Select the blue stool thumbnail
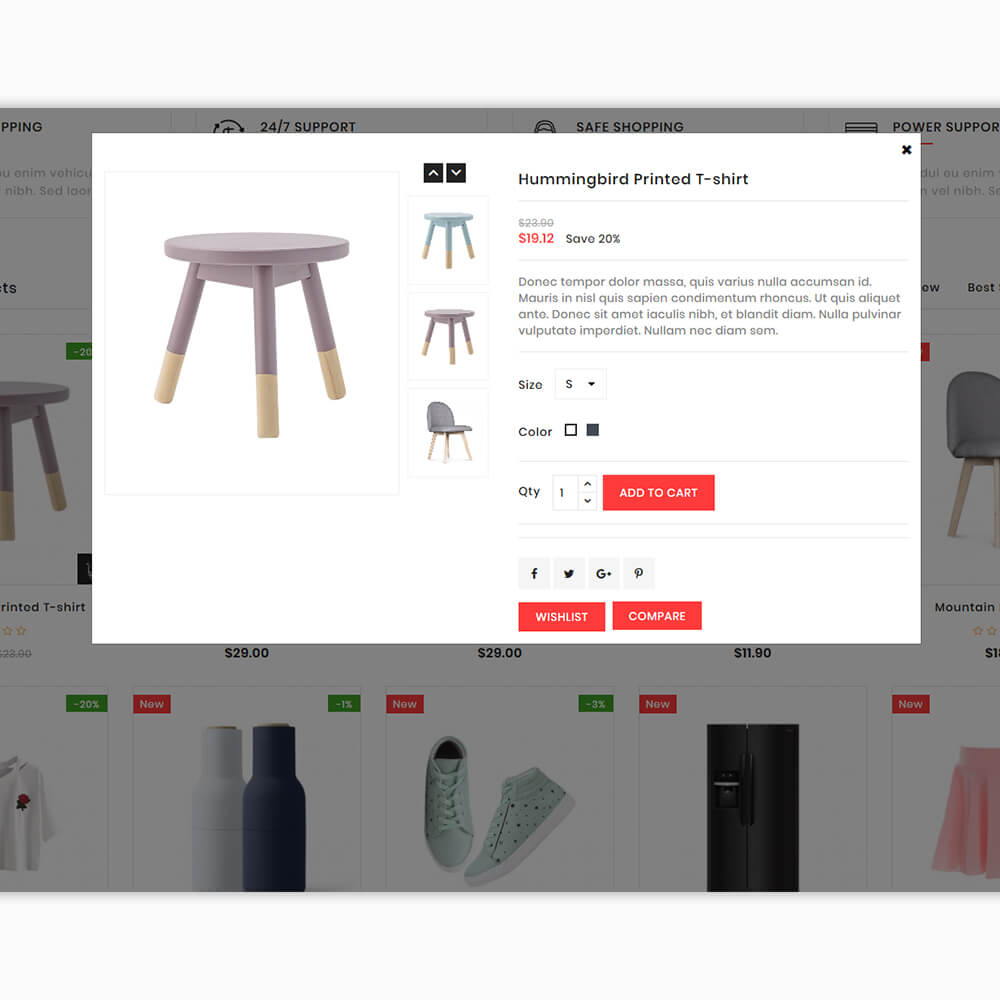The height and width of the screenshot is (1000, 1000). [x=448, y=240]
